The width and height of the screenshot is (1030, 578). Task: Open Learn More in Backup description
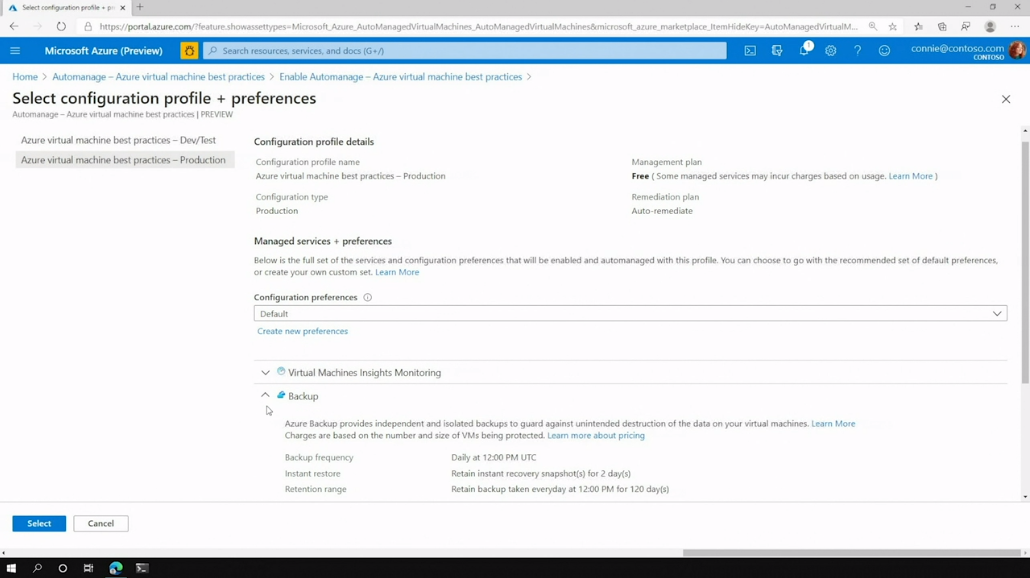[833, 424]
